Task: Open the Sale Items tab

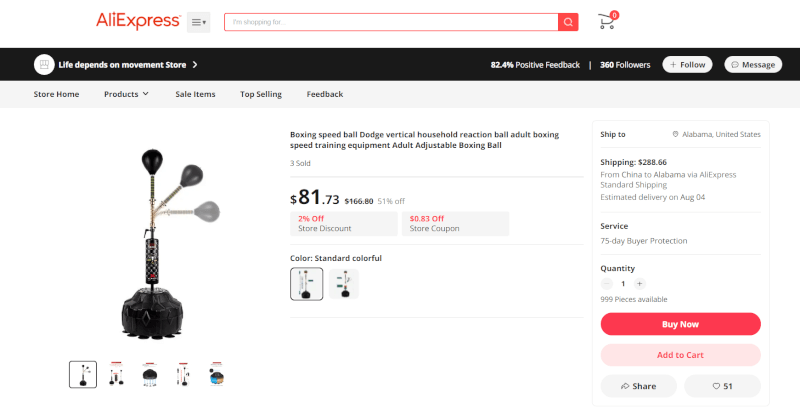Action: point(195,94)
